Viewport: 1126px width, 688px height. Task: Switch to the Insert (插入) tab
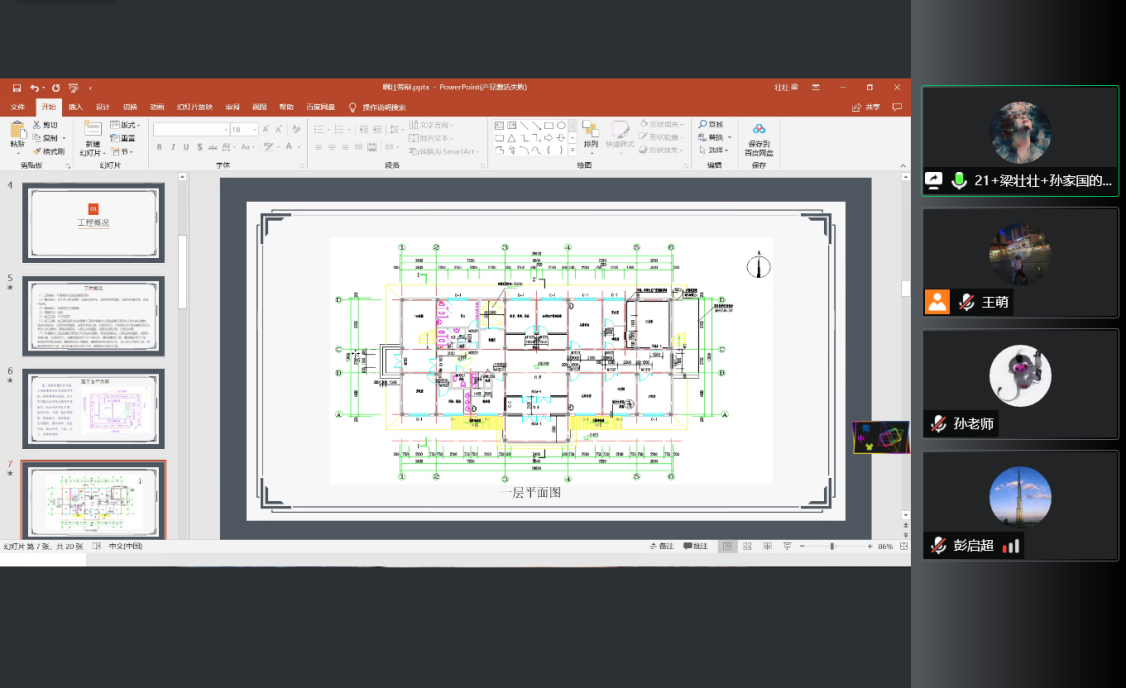click(x=75, y=107)
